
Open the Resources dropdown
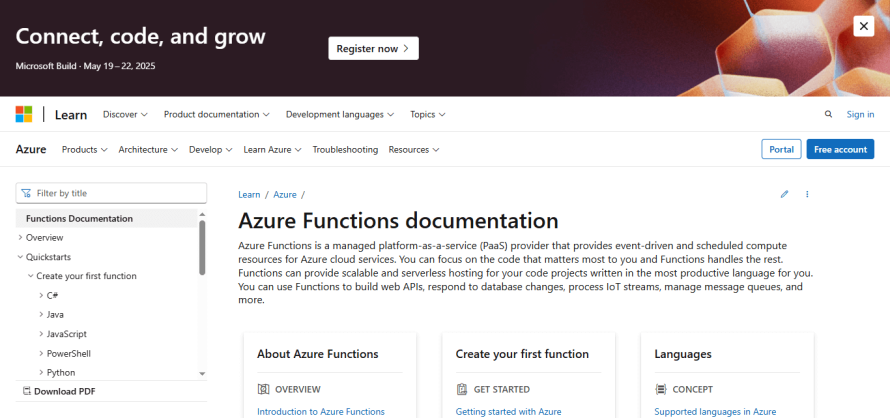pos(414,149)
